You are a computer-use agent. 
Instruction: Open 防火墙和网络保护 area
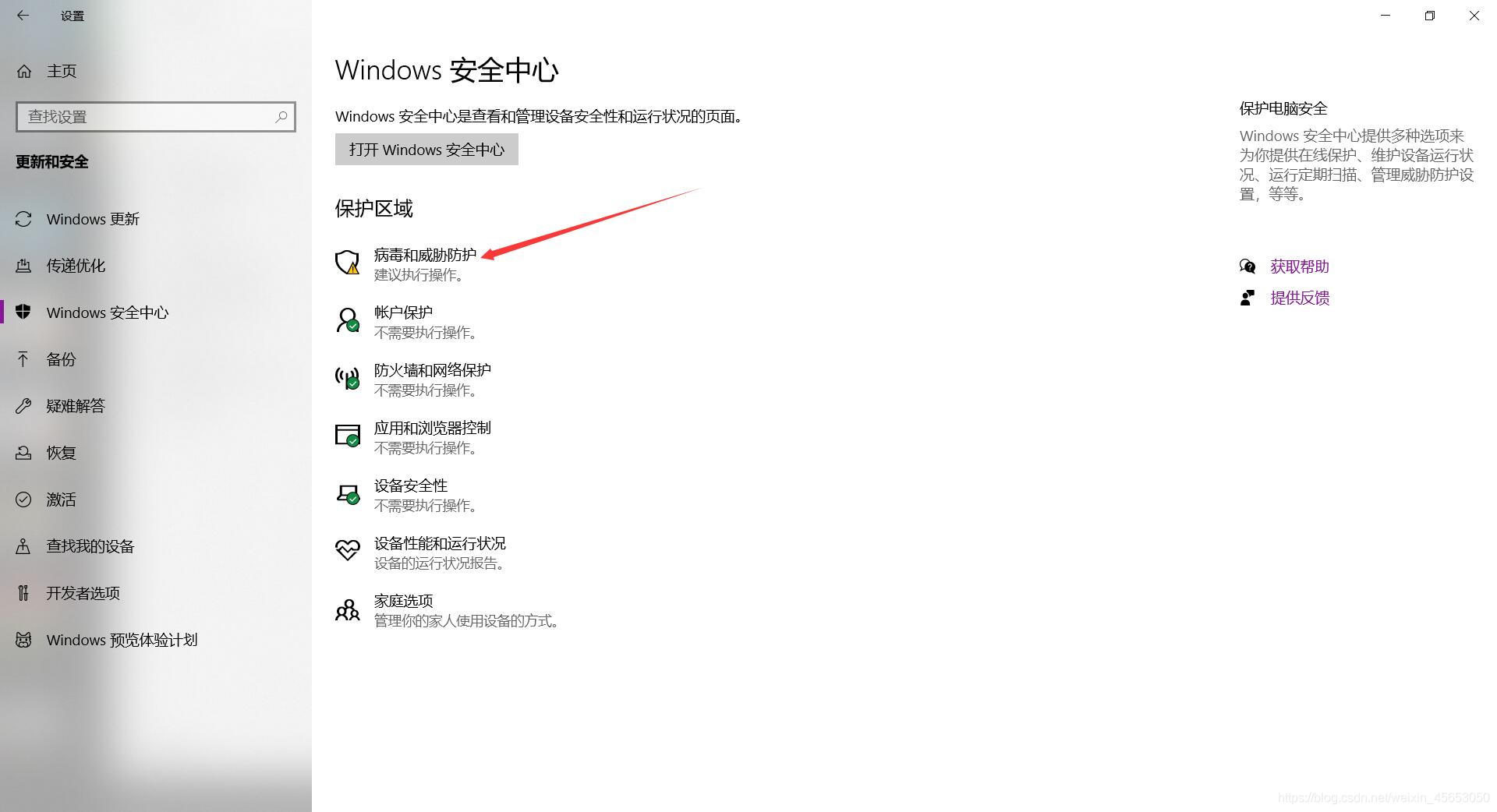pos(433,370)
